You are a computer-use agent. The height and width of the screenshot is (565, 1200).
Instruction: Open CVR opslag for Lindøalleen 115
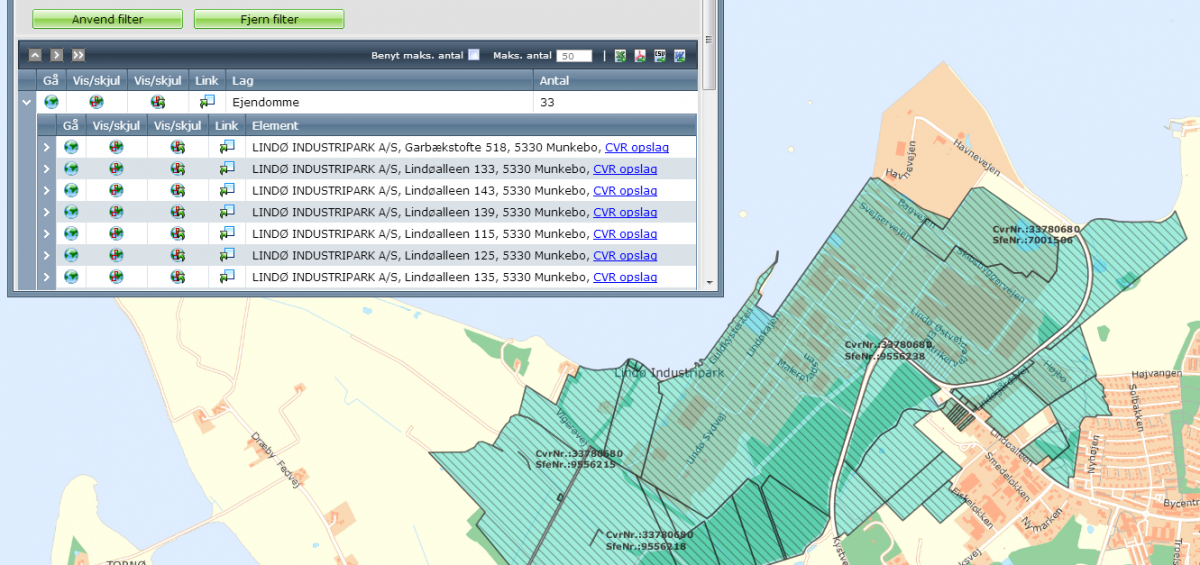(625, 233)
